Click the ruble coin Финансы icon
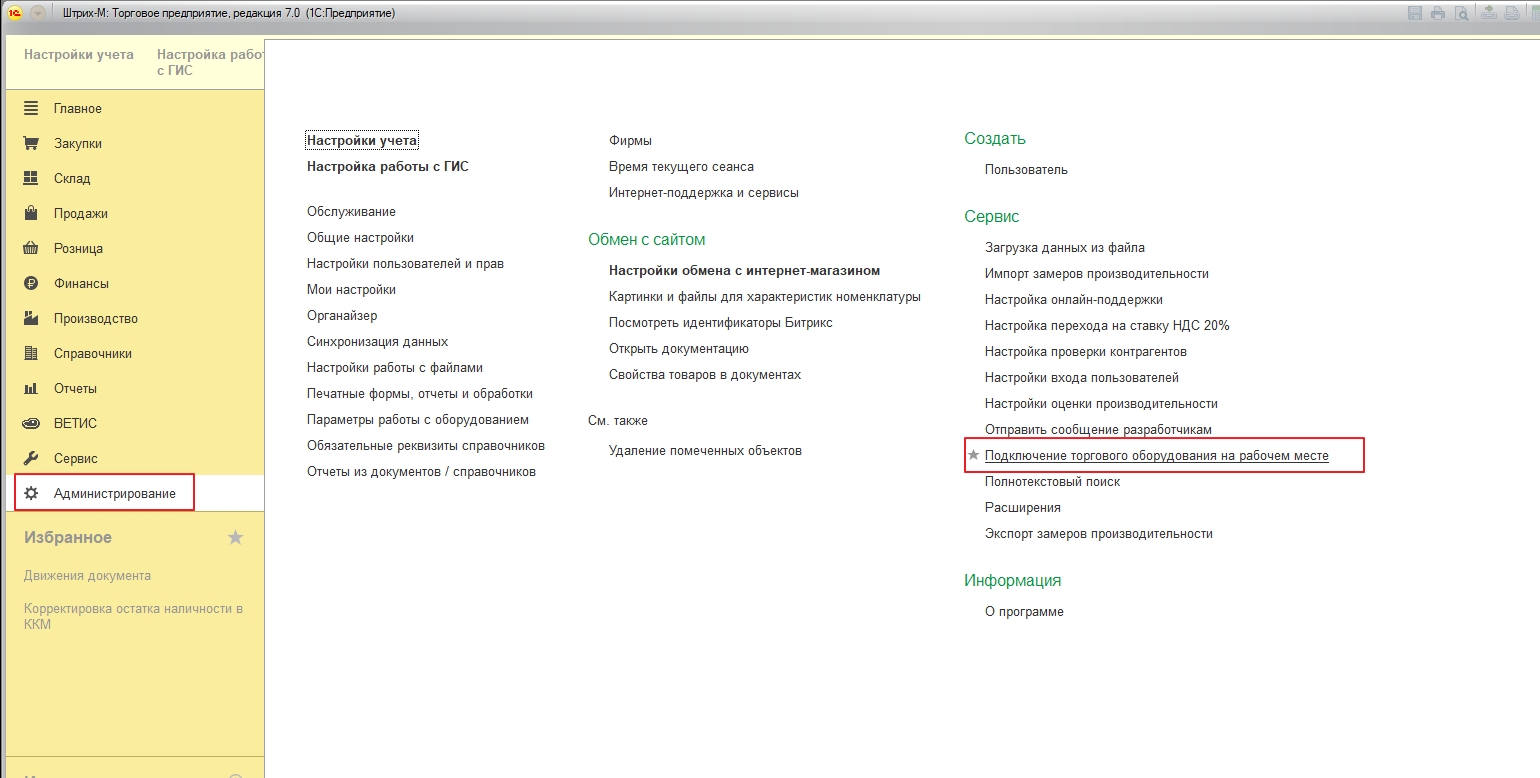 31,283
